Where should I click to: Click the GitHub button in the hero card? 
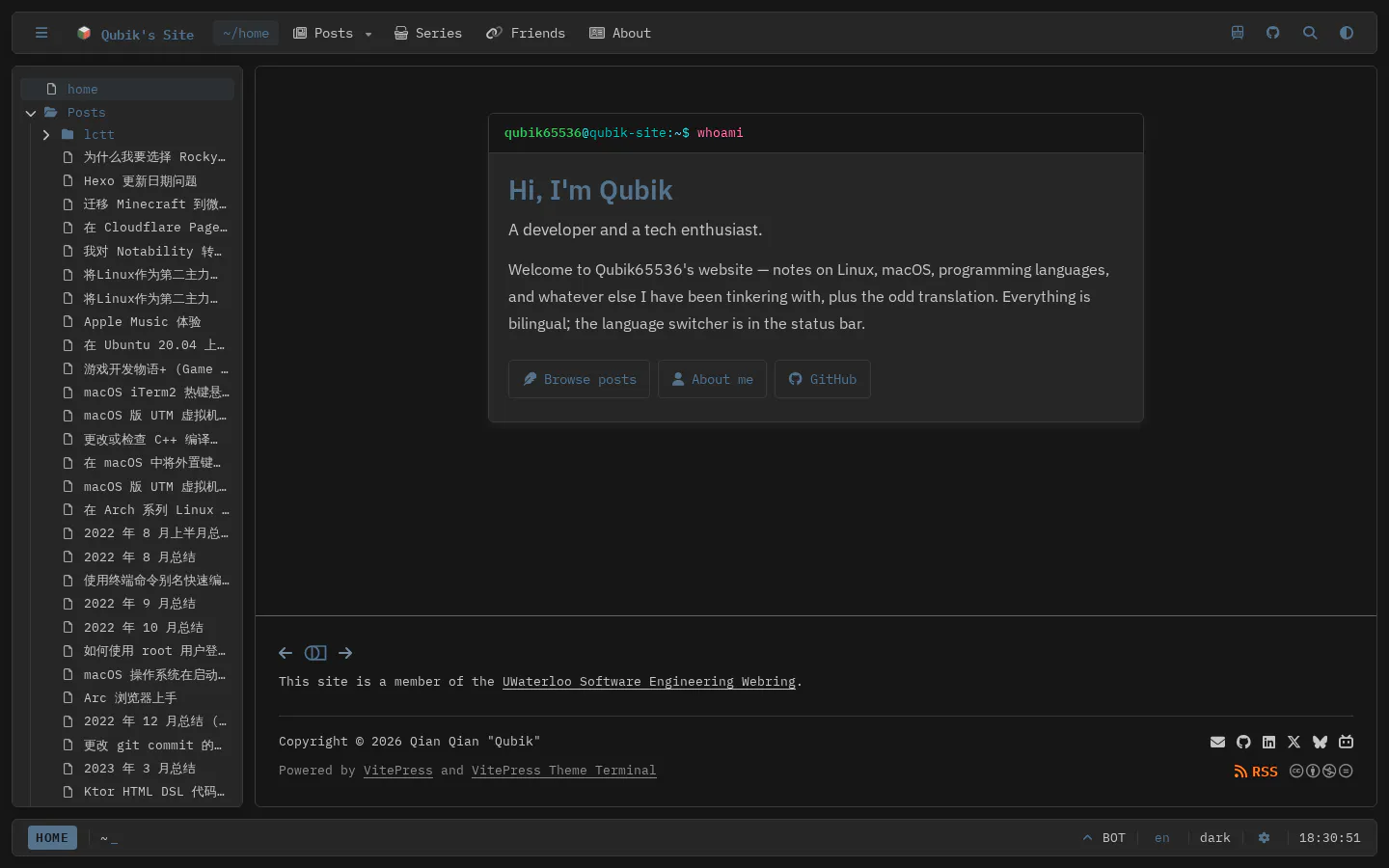pos(822,379)
